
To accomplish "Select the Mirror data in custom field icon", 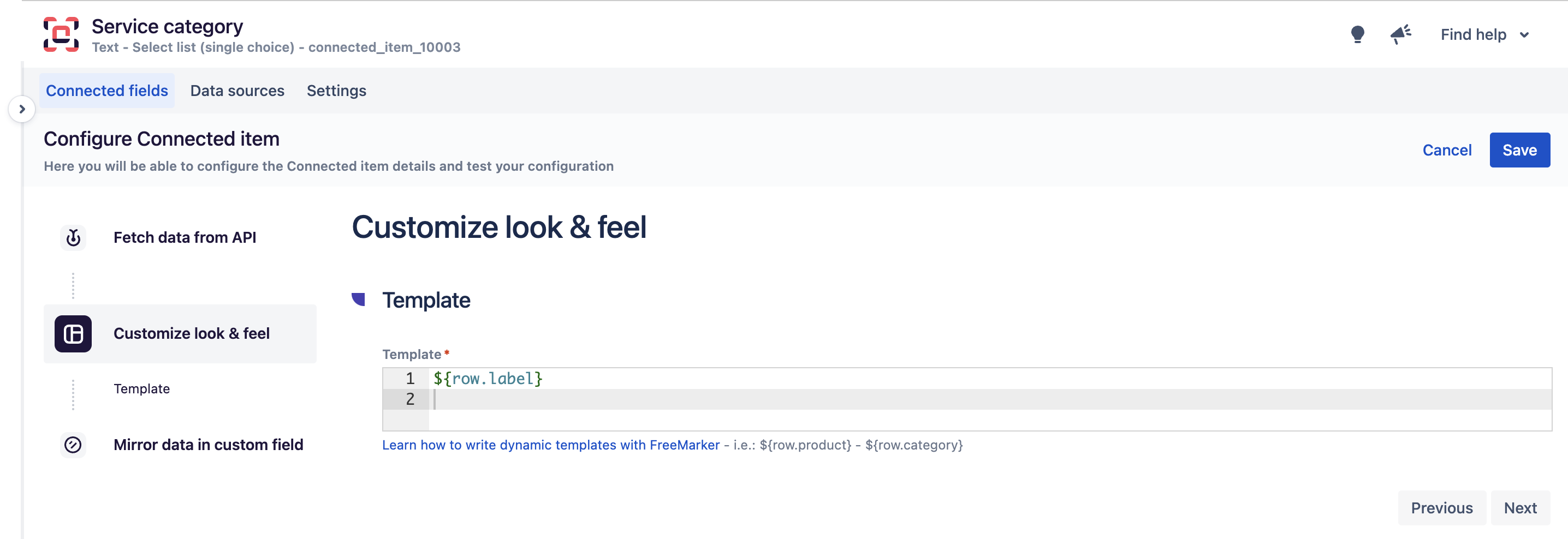I will point(73,445).
